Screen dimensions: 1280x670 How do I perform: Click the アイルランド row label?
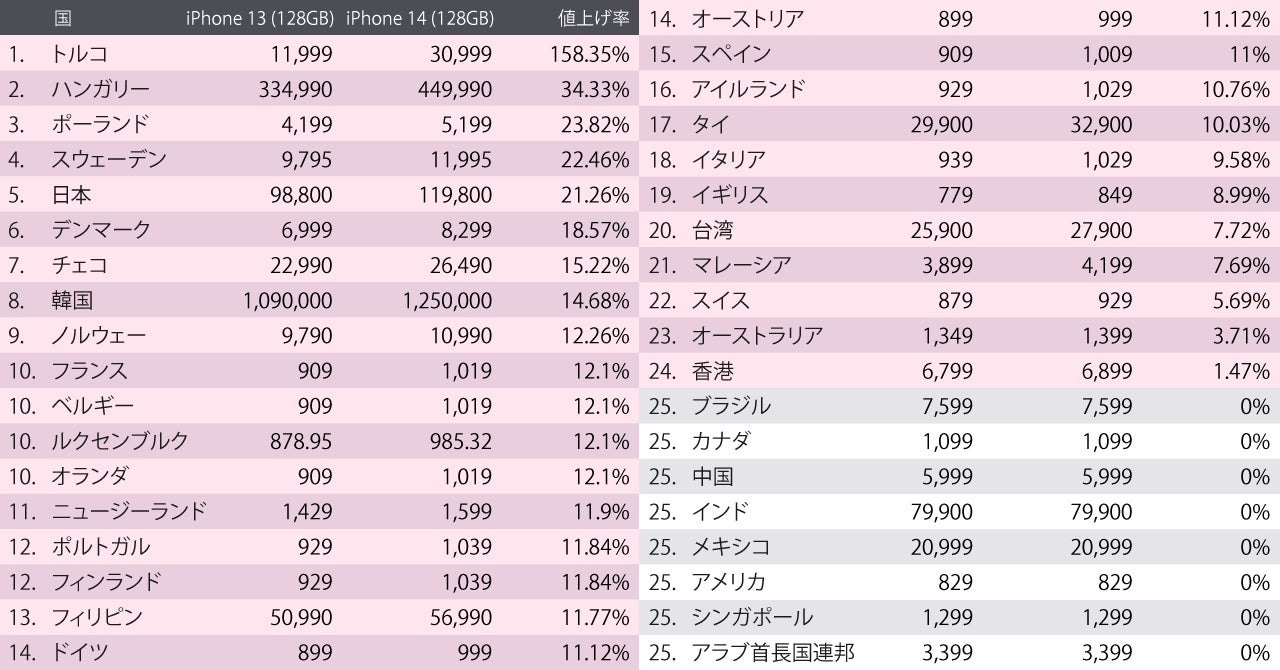click(x=747, y=89)
